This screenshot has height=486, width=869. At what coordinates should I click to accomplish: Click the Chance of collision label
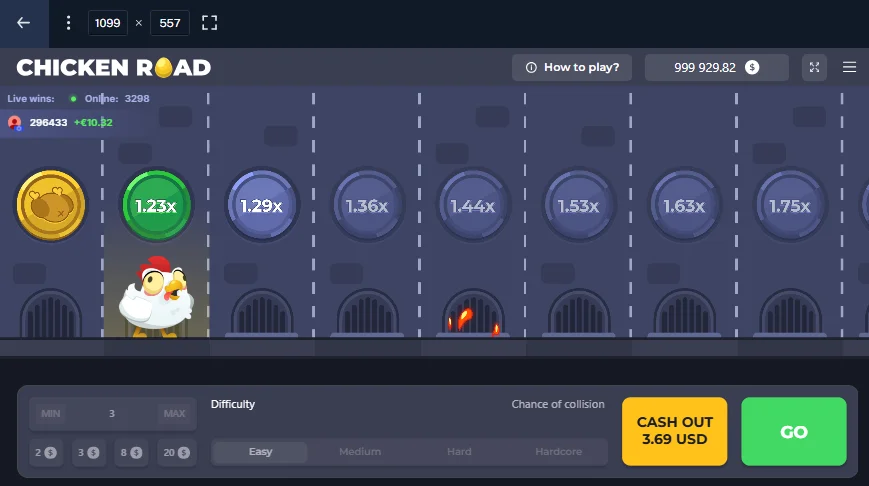pyautogui.click(x=558, y=404)
